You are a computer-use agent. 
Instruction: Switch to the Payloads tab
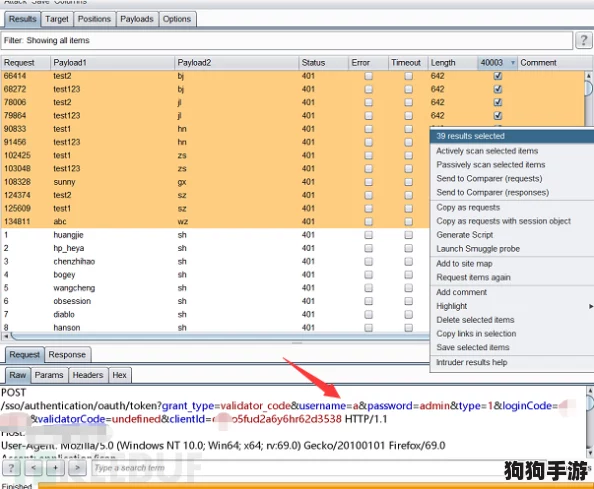point(137,19)
